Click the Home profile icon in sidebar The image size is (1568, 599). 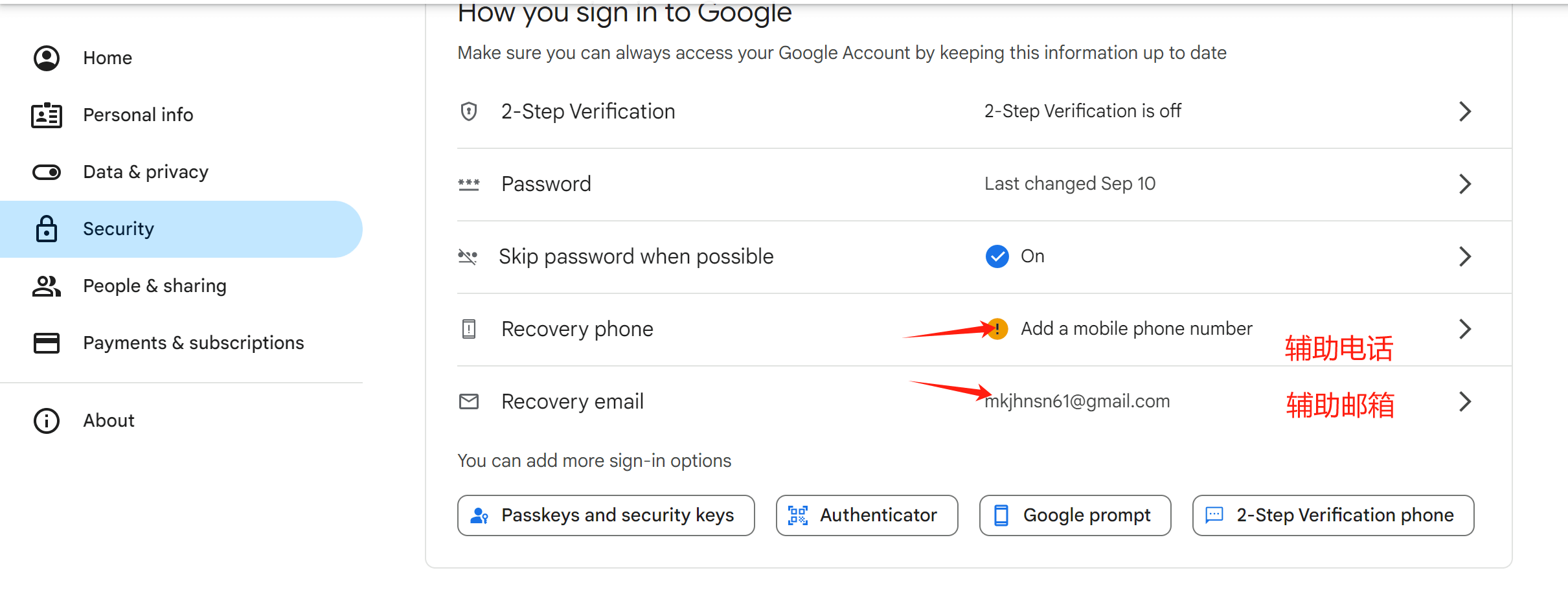(x=47, y=58)
